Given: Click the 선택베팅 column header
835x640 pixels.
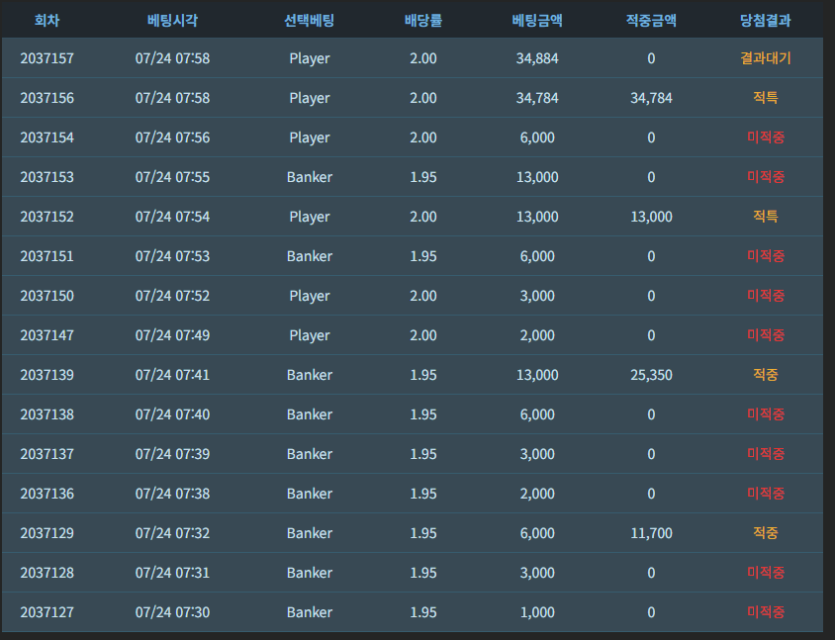Looking at the screenshot, I should pyautogui.click(x=309, y=21).
